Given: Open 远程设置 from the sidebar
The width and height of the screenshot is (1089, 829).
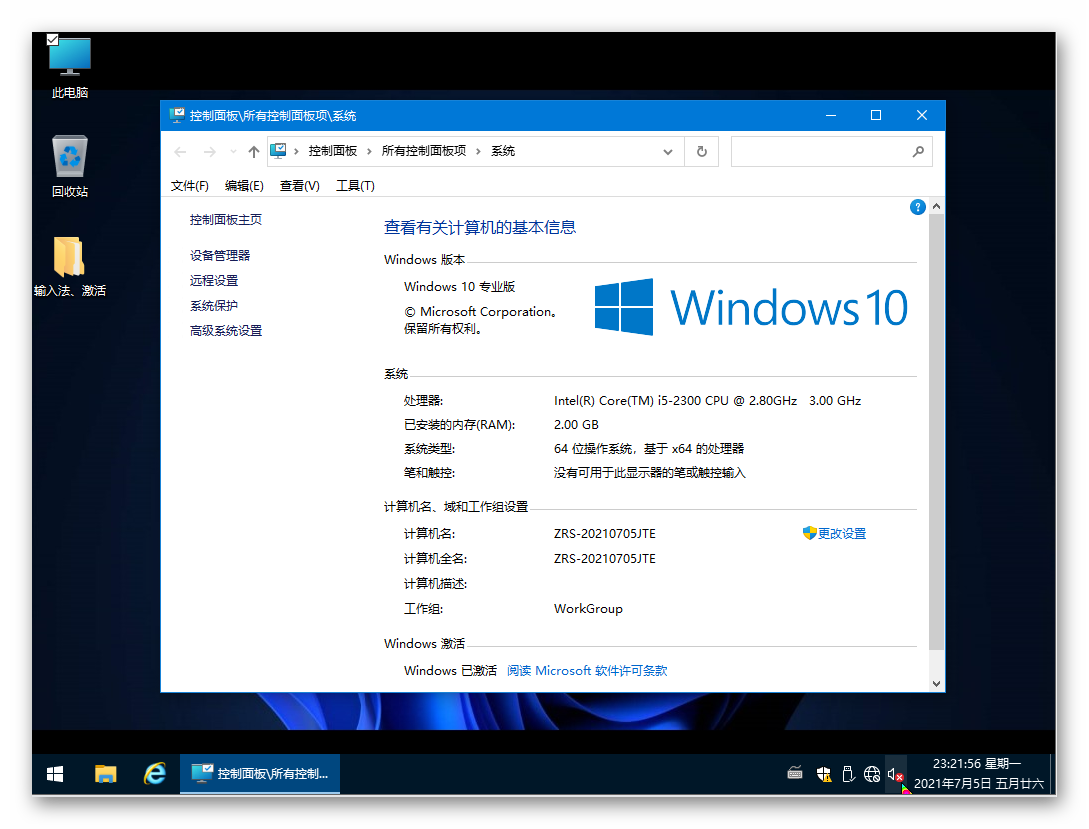Looking at the screenshot, I should click(214, 280).
